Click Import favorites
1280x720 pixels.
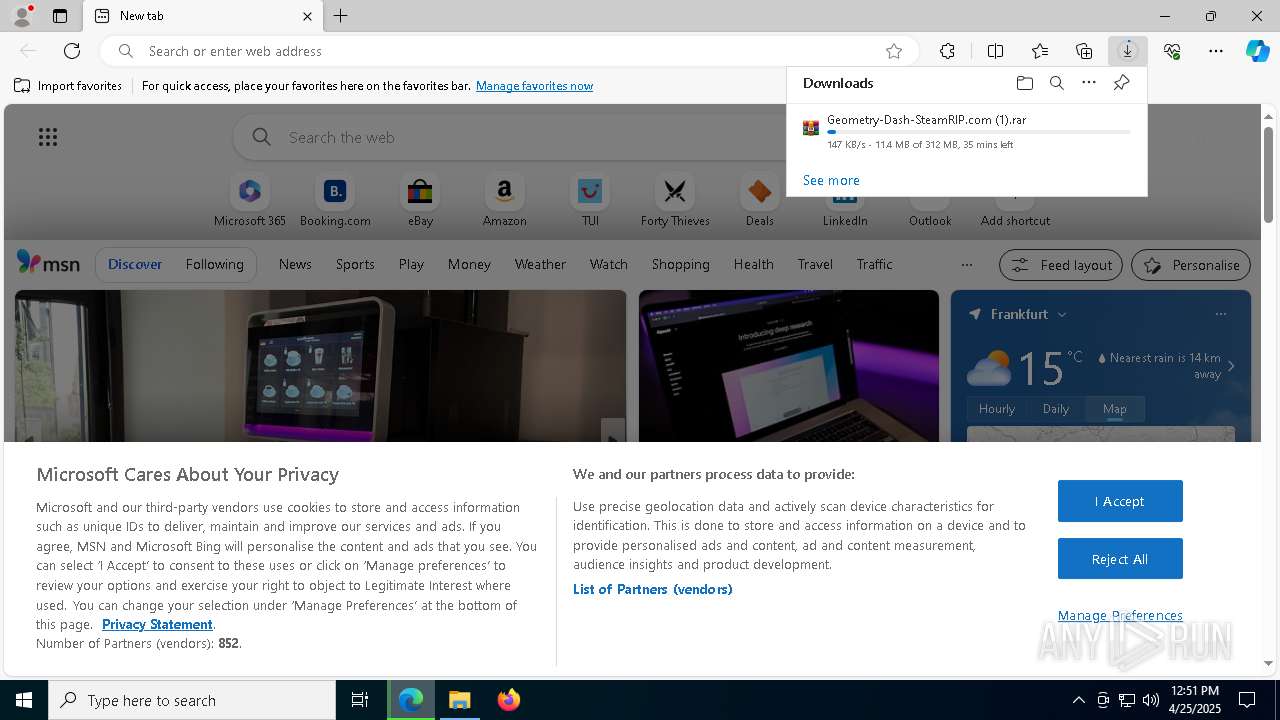(68, 86)
